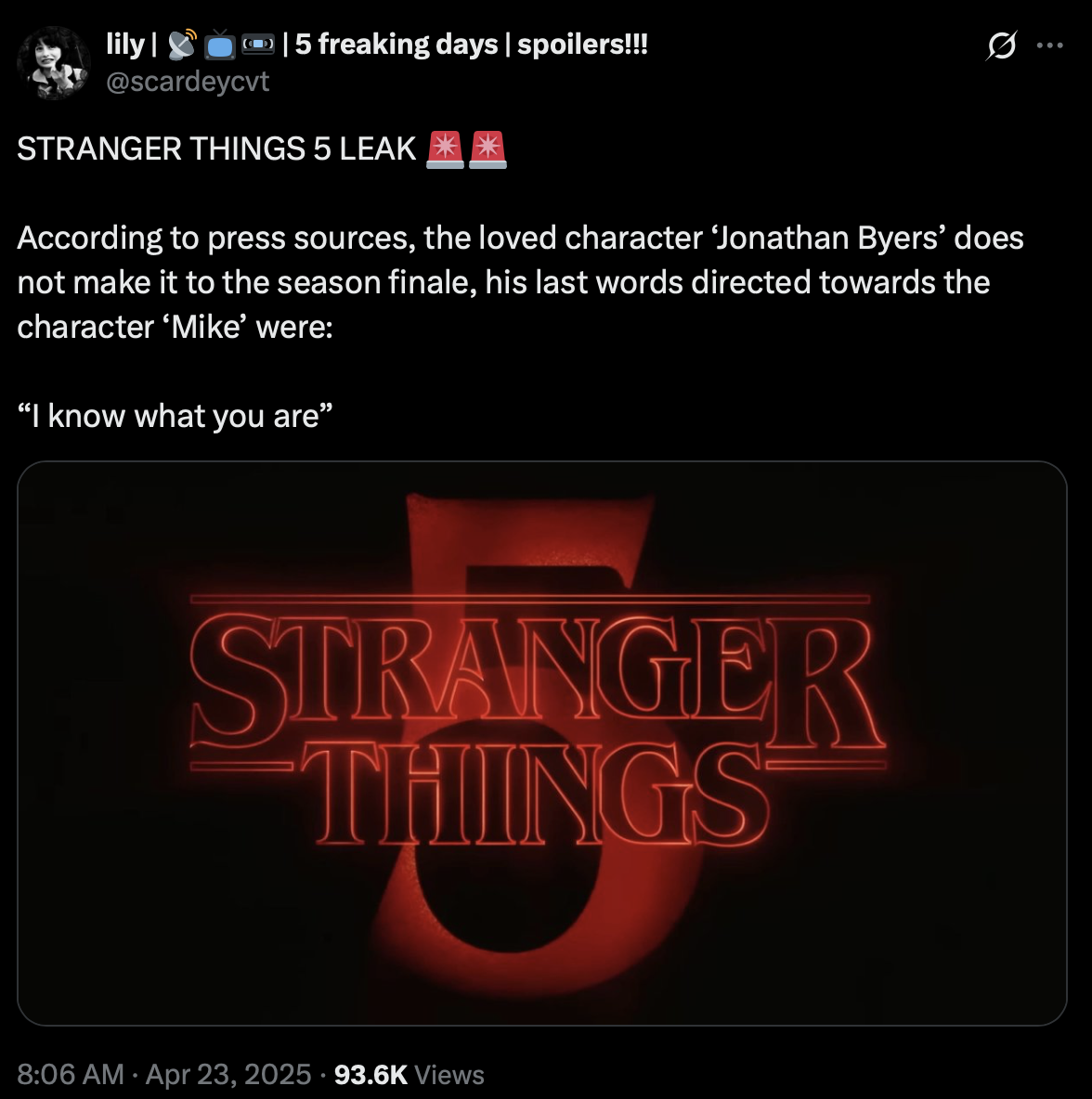
Task: Click the @scardeycvt handle
Action: (x=188, y=82)
